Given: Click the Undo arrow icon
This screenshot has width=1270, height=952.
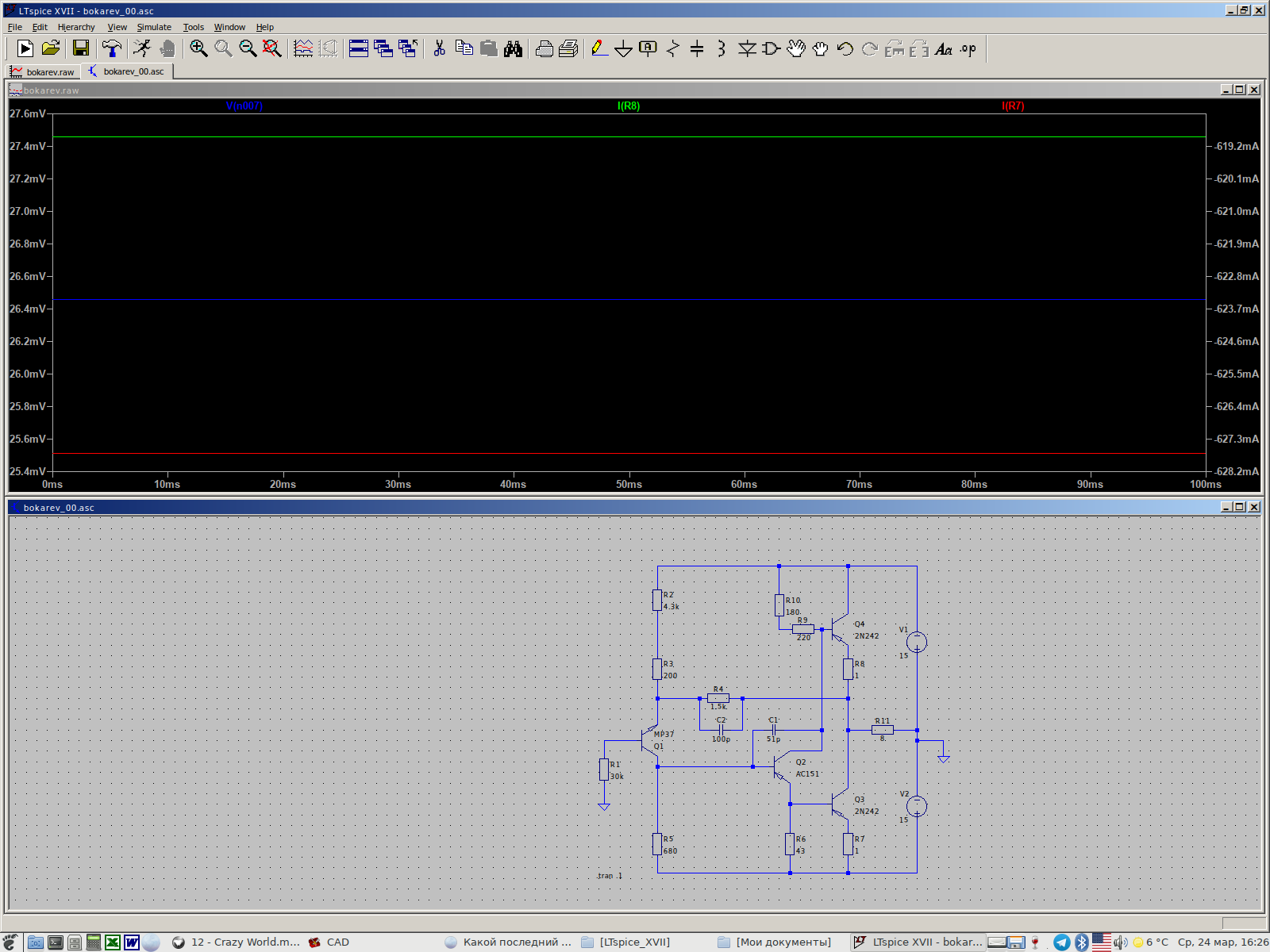Looking at the screenshot, I should (845, 49).
